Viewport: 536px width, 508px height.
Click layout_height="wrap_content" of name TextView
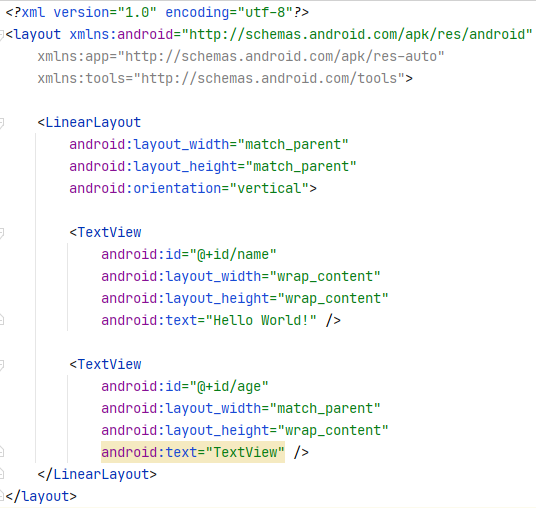point(245,299)
